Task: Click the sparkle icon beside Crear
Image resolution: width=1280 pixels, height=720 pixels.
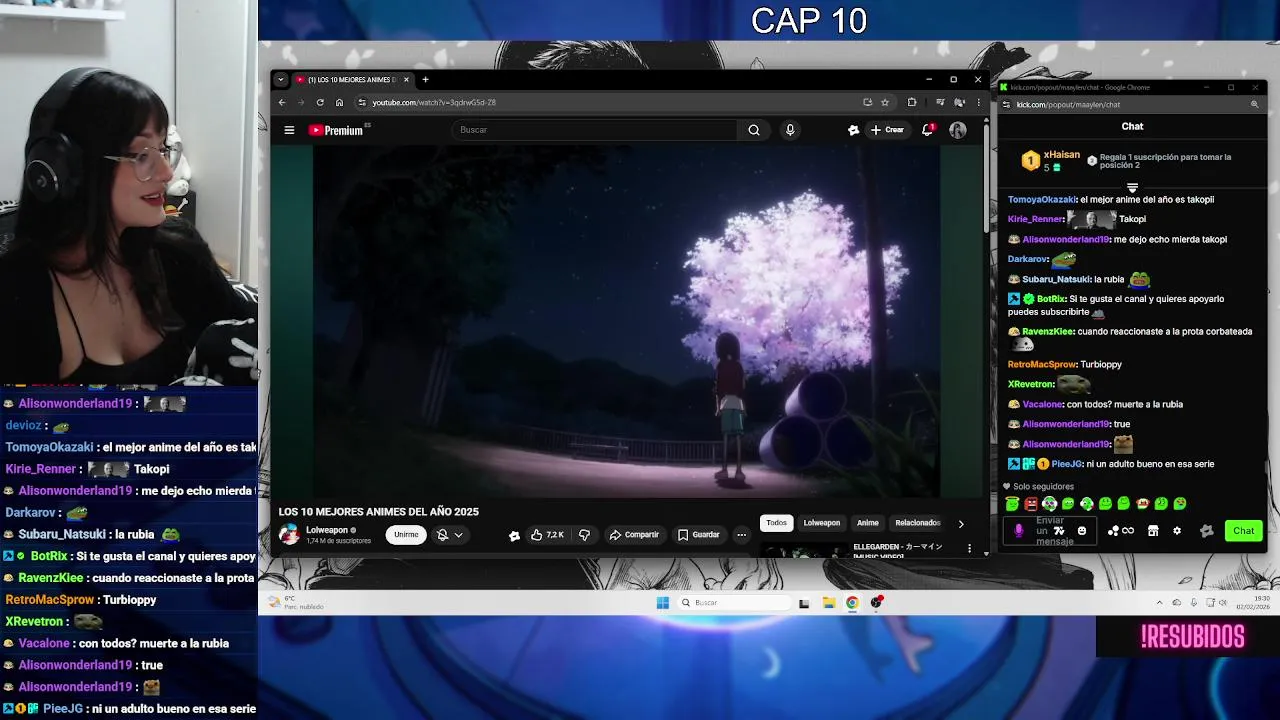Action: [853, 130]
